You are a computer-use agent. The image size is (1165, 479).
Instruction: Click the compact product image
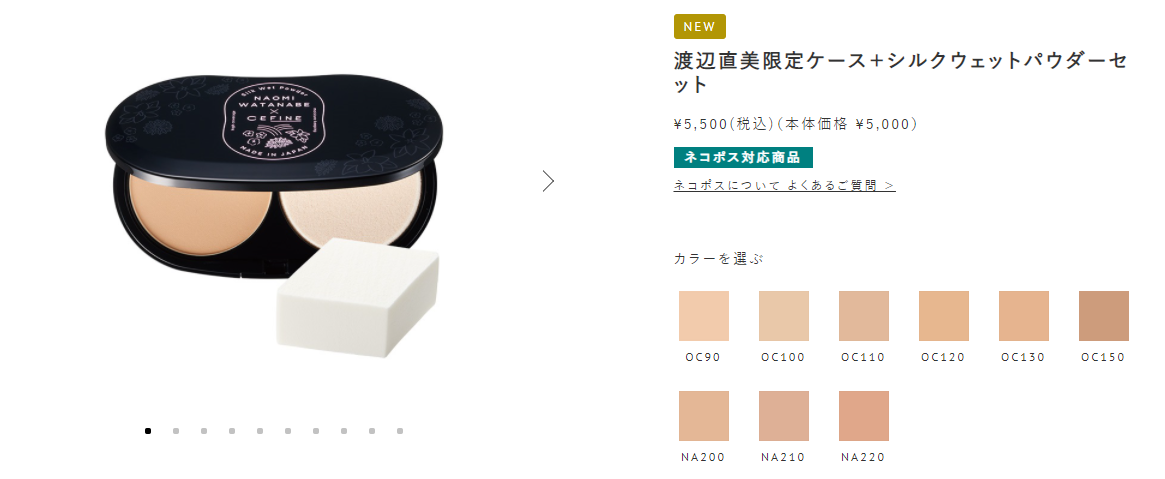point(272,215)
